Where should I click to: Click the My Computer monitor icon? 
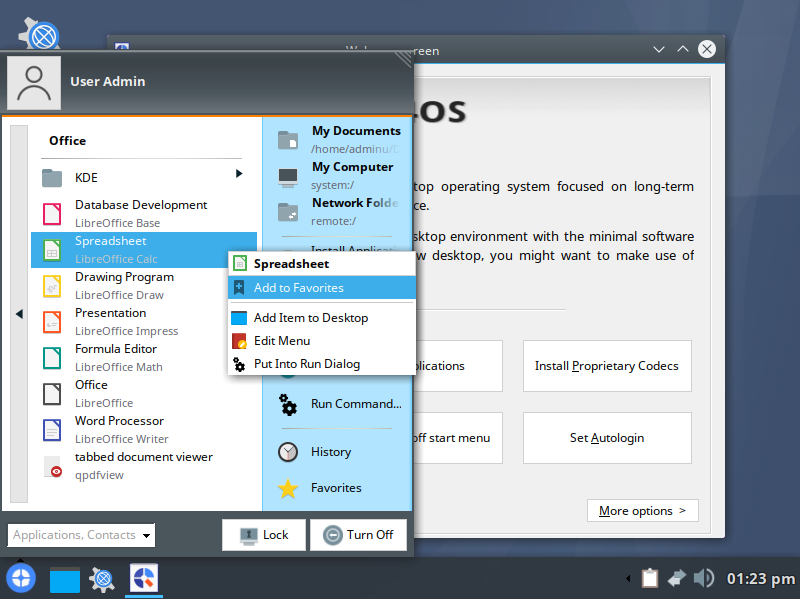pos(288,177)
